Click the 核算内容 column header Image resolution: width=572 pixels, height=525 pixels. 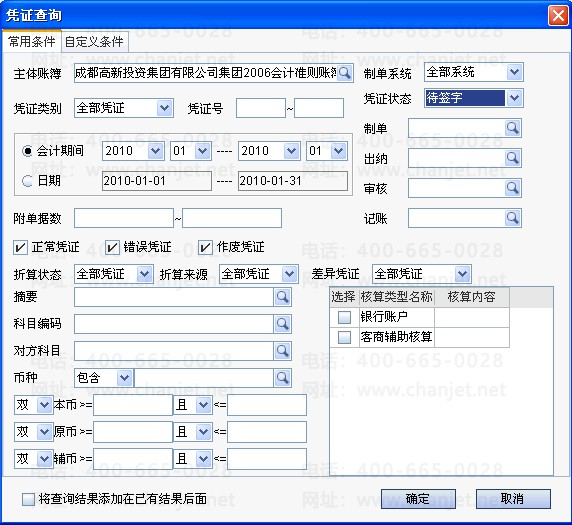(x=472, y=297)
